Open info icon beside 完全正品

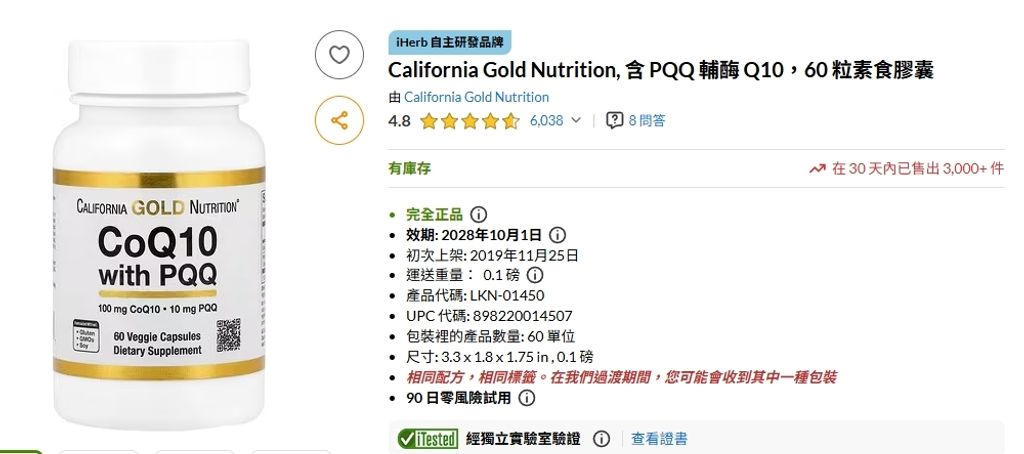point(478,214)
